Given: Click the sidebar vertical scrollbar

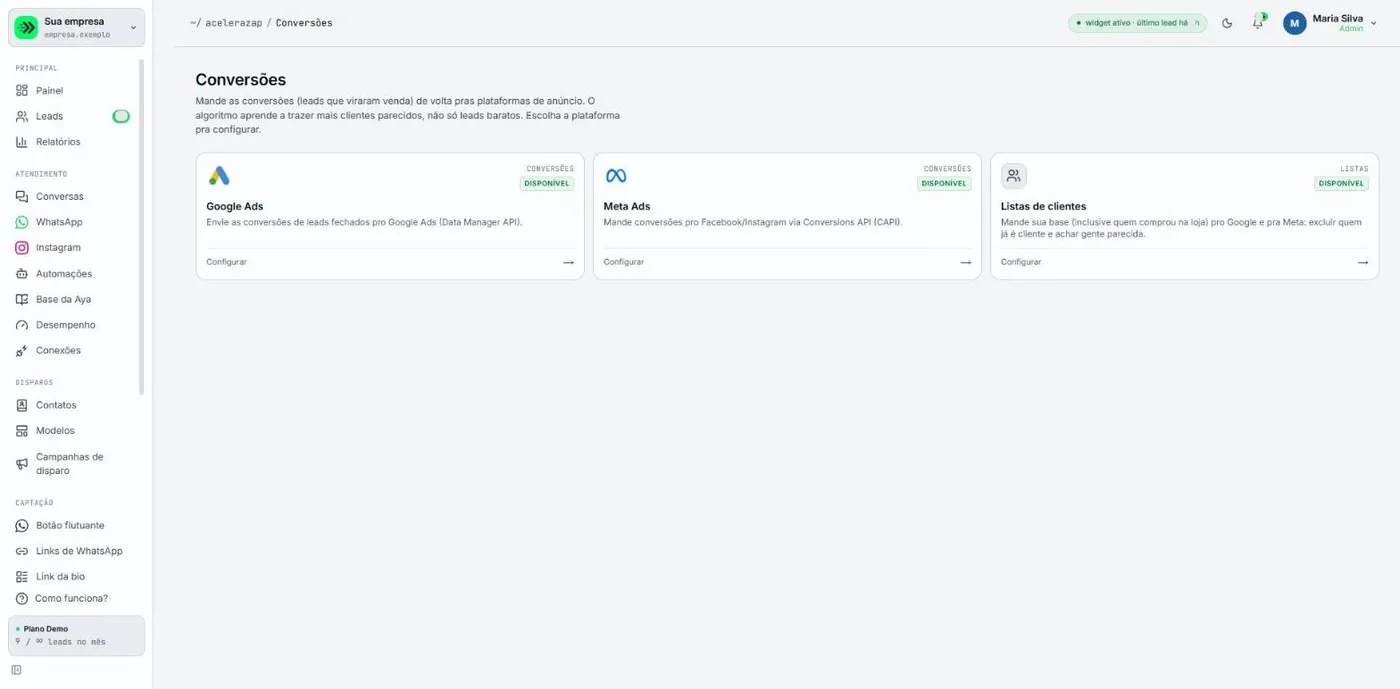Looking at the screenshot, I should 141,226.
